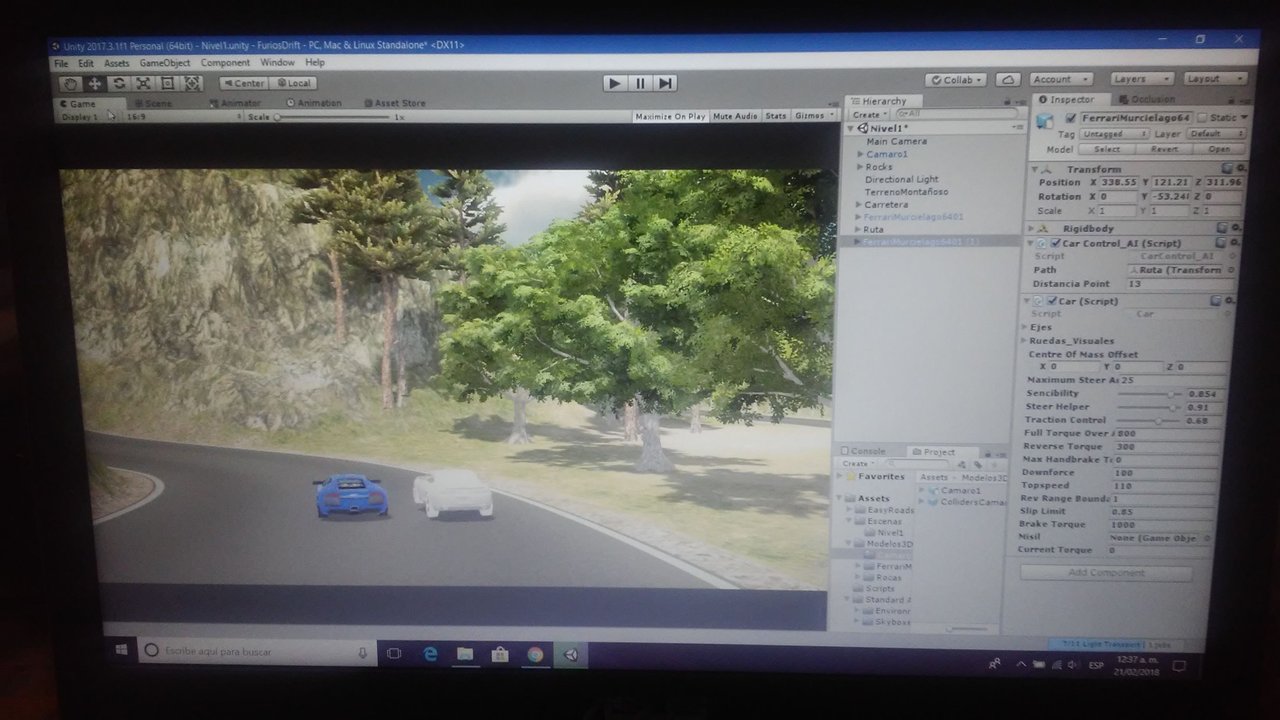Open Project panel Create menu
This screenshot has width=1280, height=720.
pyautogui.click(x=858, y=464)
